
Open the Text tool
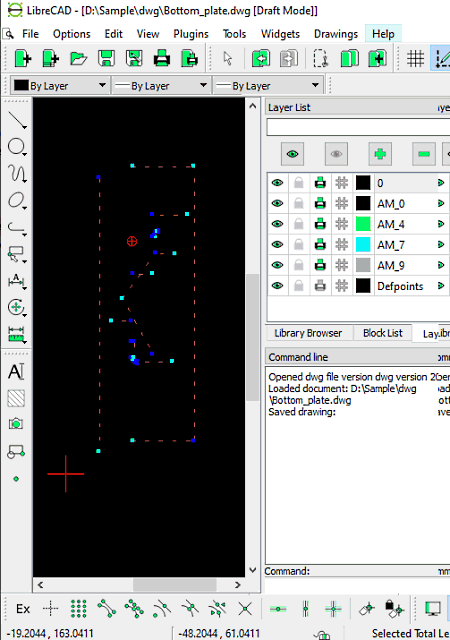(x=16, y=371)
